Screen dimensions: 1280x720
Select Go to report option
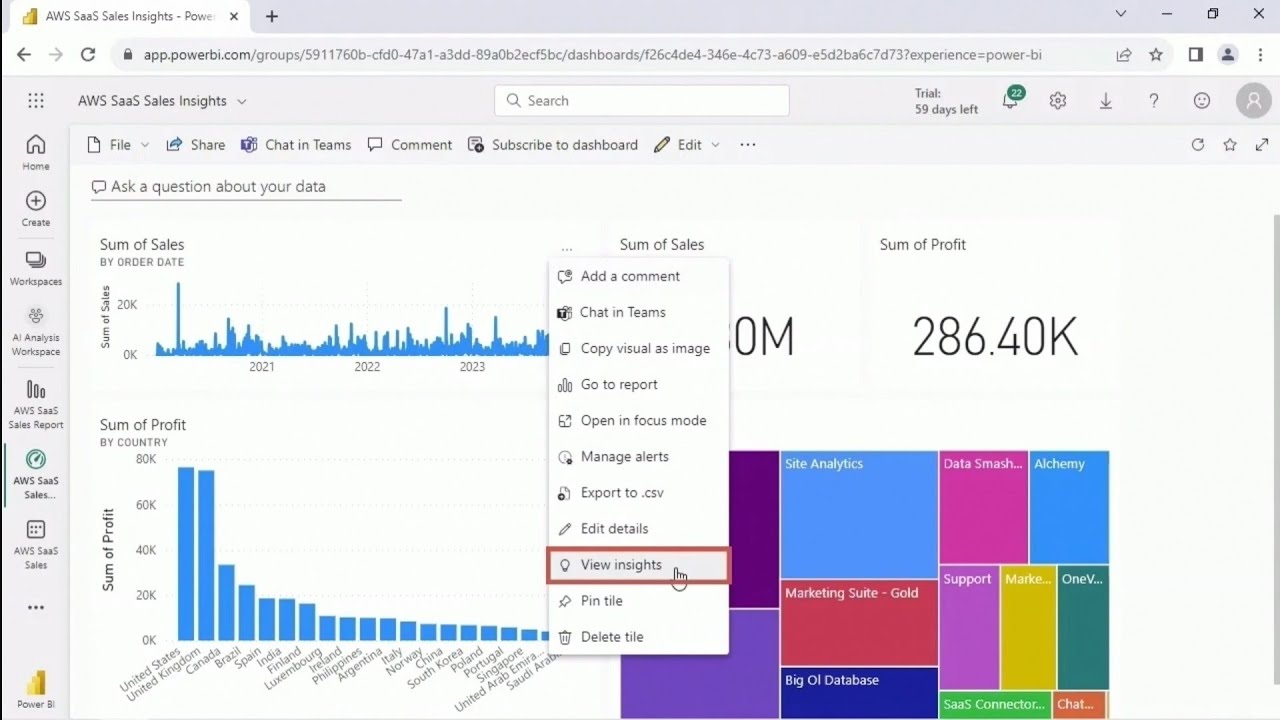tap(638, 384)
